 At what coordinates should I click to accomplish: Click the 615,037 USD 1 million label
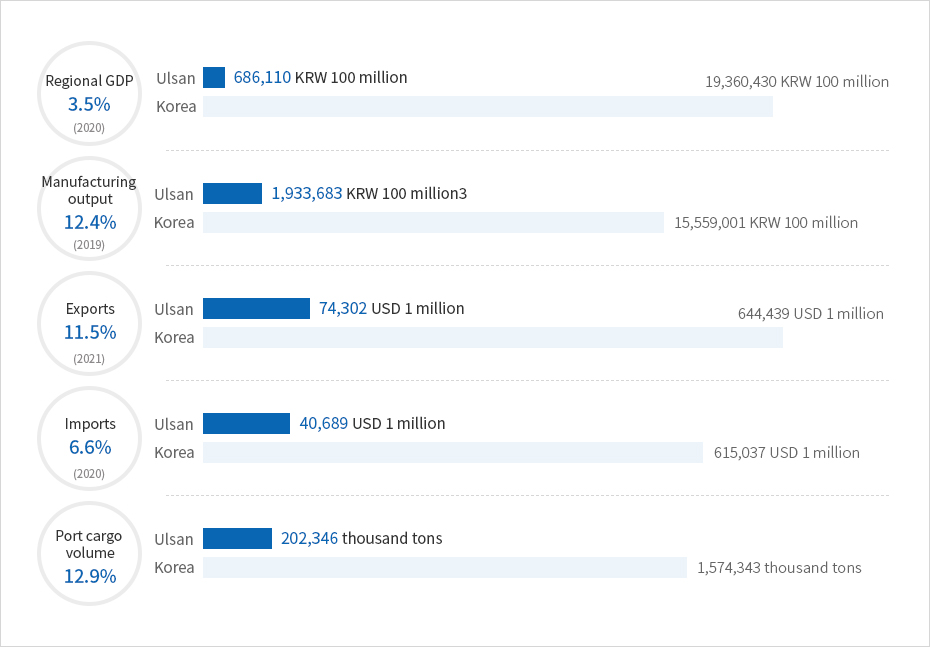(787, 452)
